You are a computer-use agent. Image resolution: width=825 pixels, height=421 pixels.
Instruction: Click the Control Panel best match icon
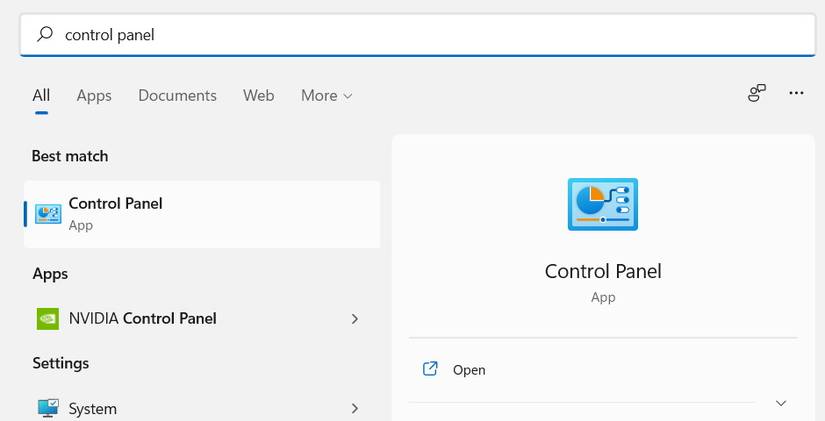(x=48, y=213)
